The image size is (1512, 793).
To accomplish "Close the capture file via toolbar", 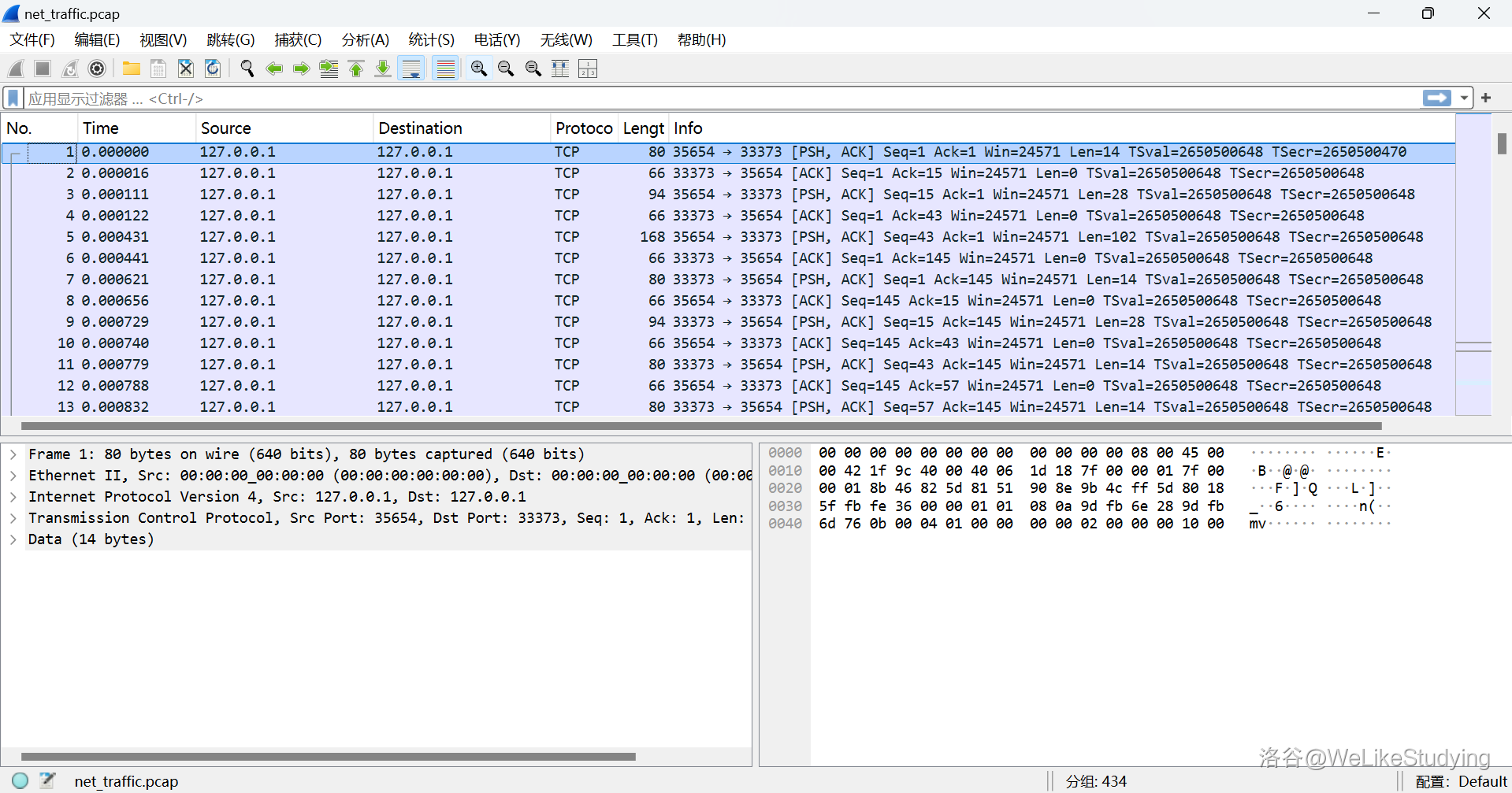I will [x=185, y=69].
